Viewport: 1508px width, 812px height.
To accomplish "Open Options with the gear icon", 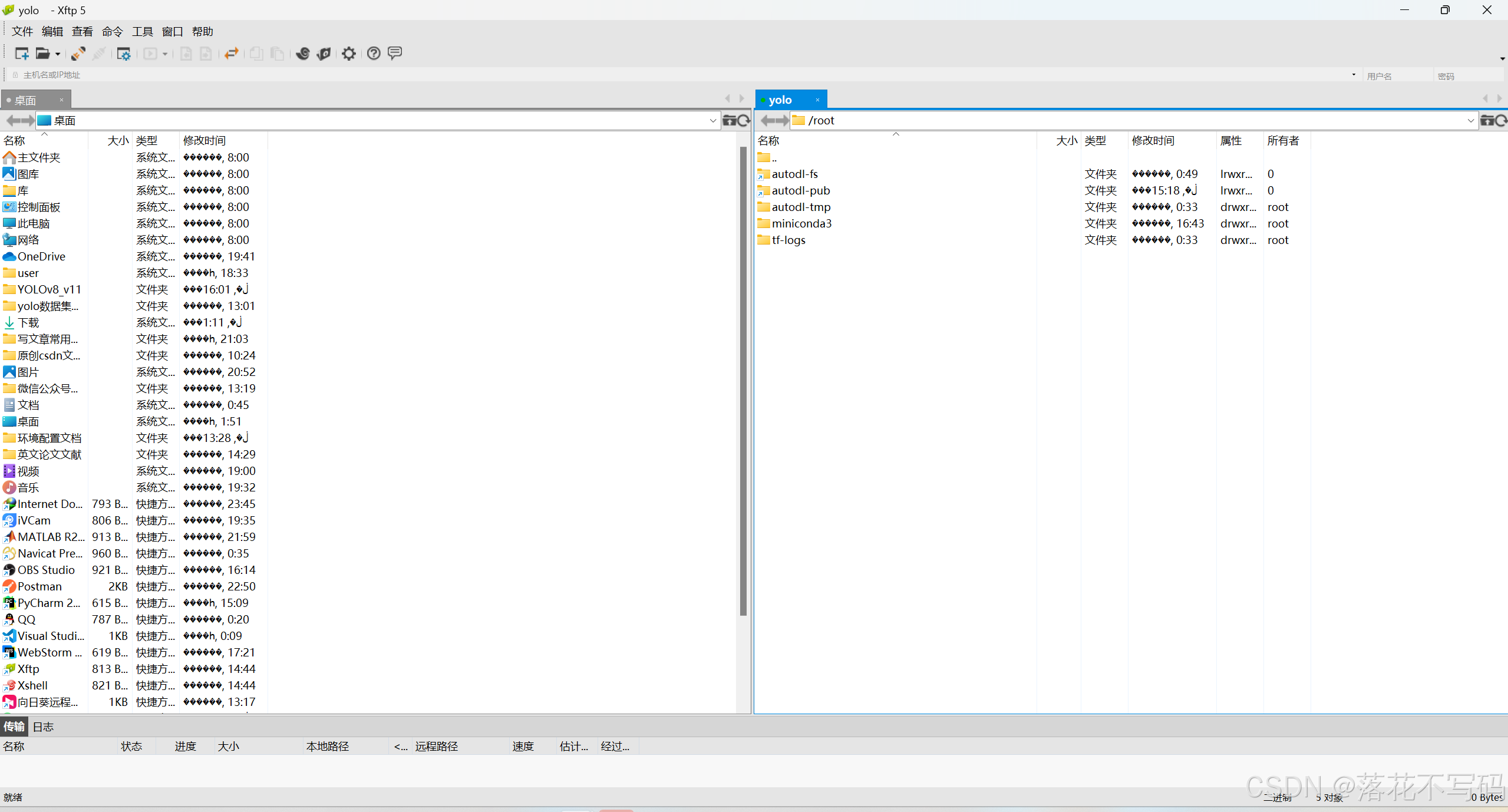I will click(x=349, y=54).
